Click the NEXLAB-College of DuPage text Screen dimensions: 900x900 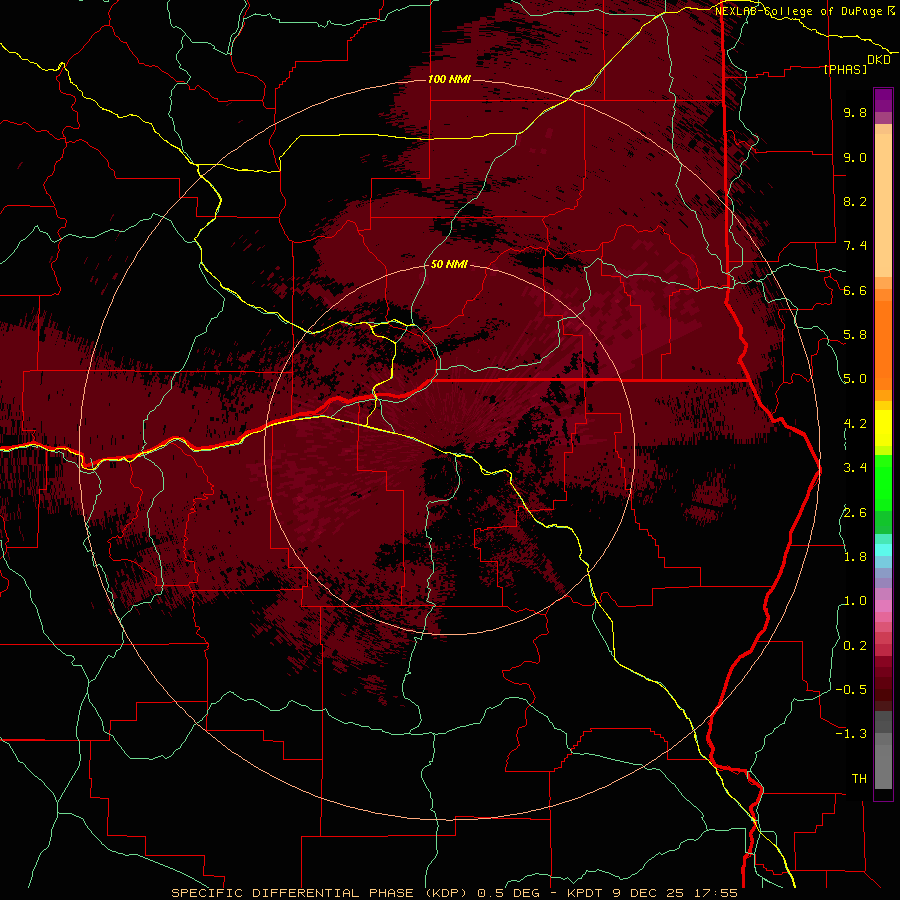coord(799,11)
